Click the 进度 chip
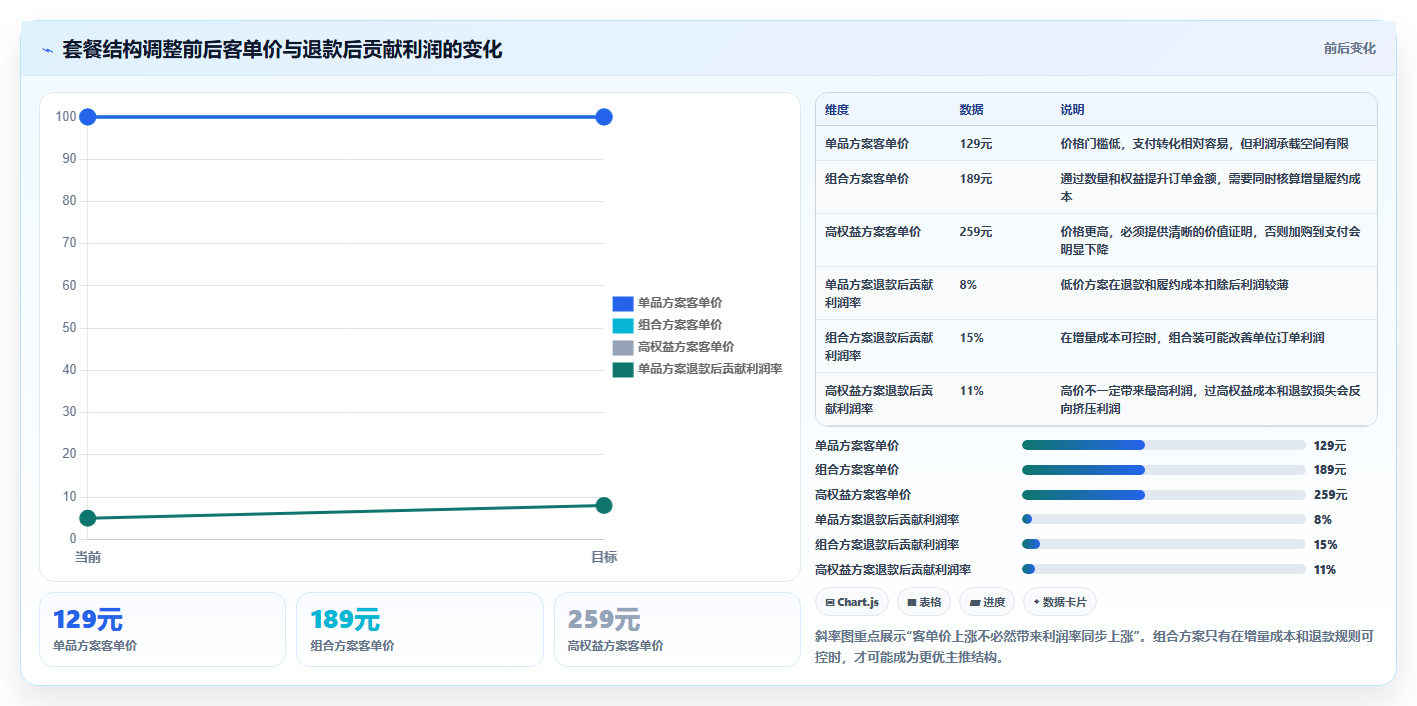This screenshot has height=706, width=1417. [986, 602]
